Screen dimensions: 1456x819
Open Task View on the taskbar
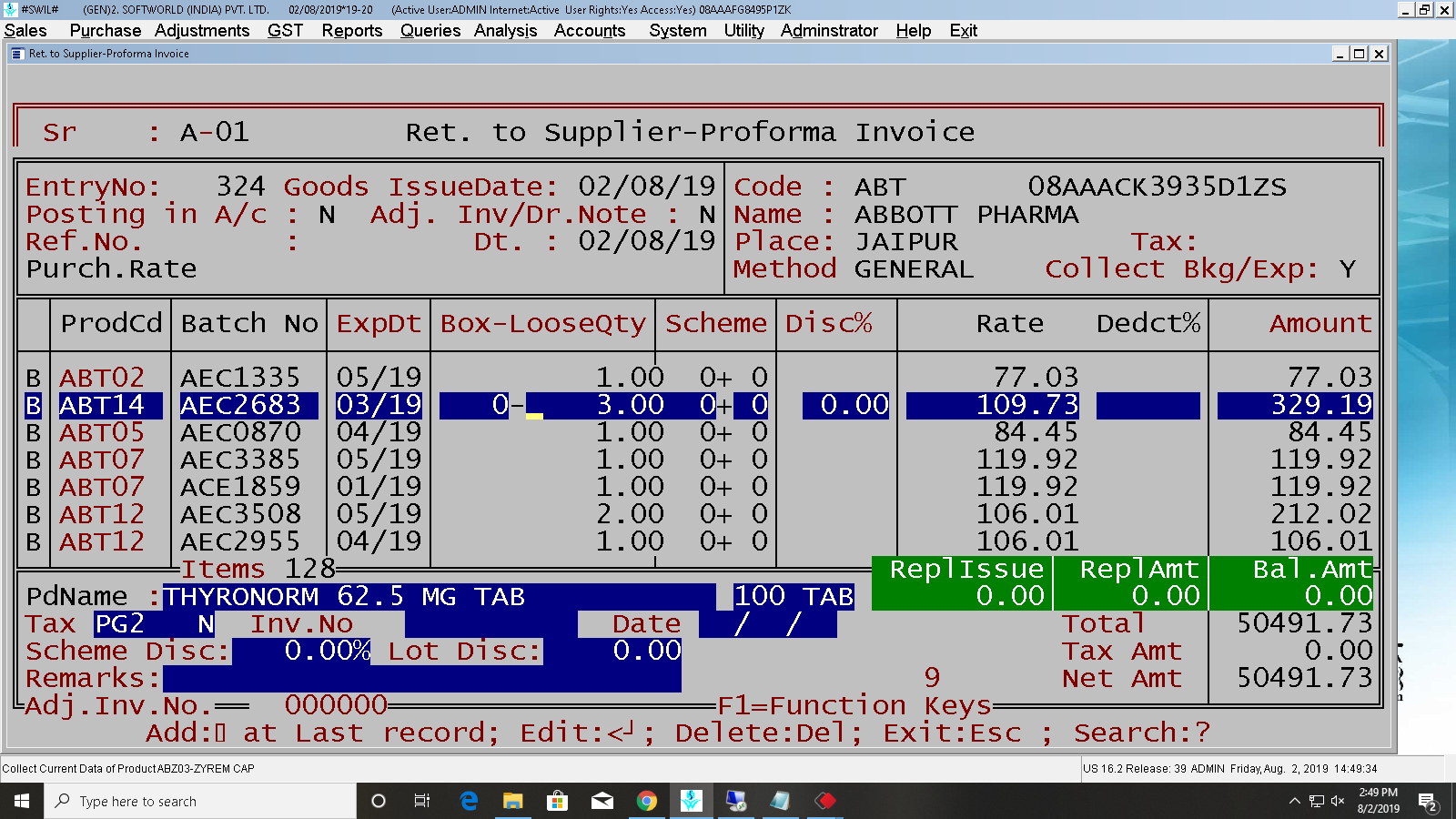[x=422, y=801]
